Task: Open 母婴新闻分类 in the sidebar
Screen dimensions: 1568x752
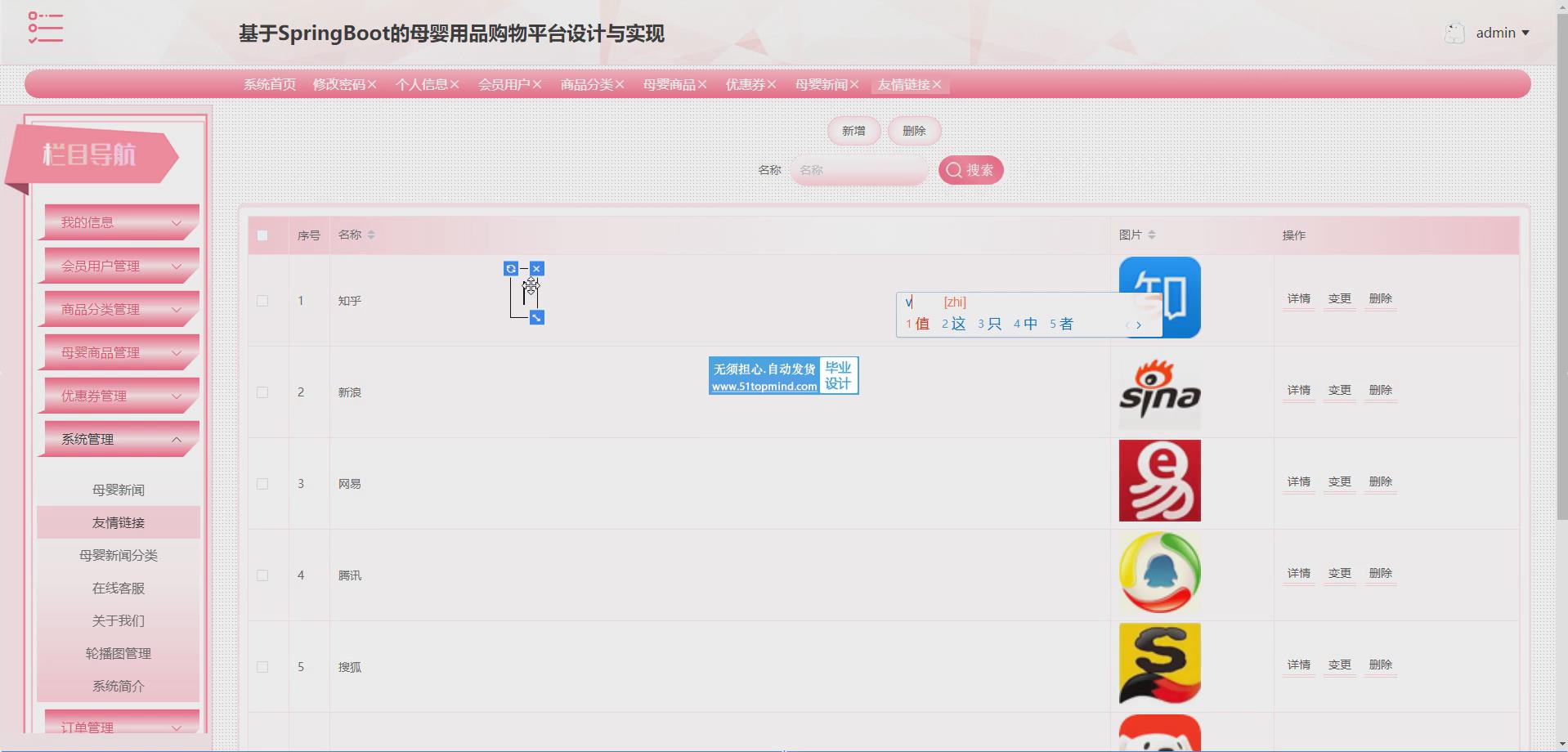Action: (x=119, y=555)
